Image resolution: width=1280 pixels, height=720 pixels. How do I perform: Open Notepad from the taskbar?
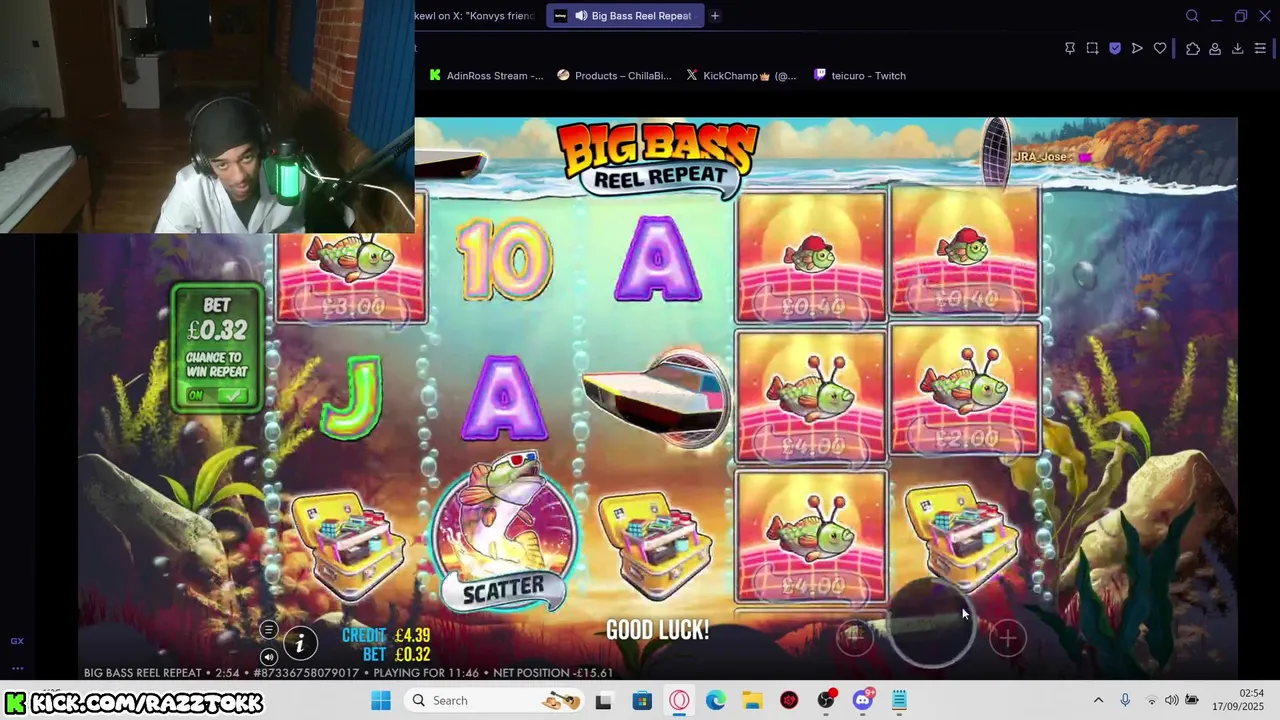(899, 700)
